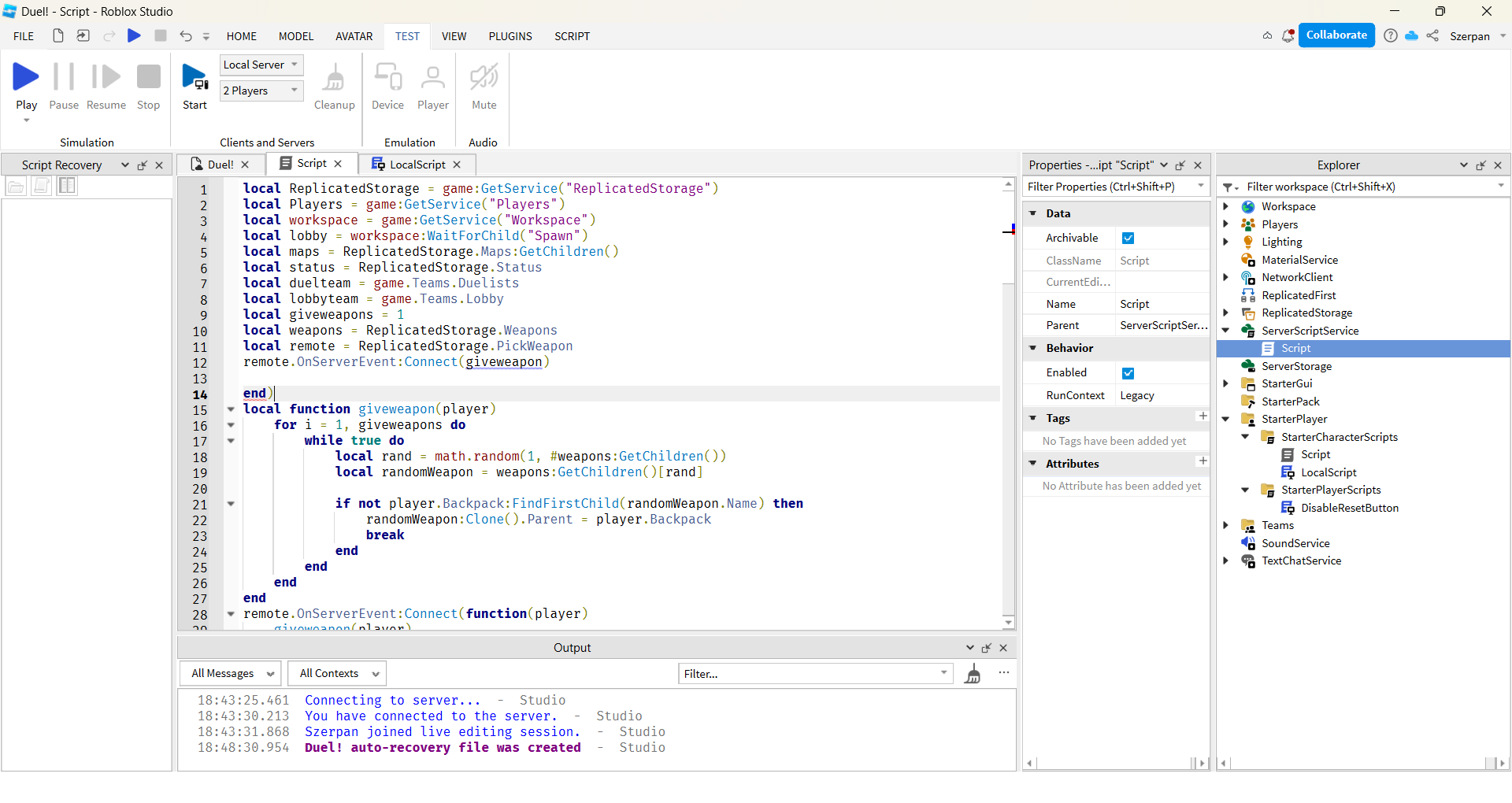
Task: Undock the Explorer panel
Action: tap(1480, 165)
